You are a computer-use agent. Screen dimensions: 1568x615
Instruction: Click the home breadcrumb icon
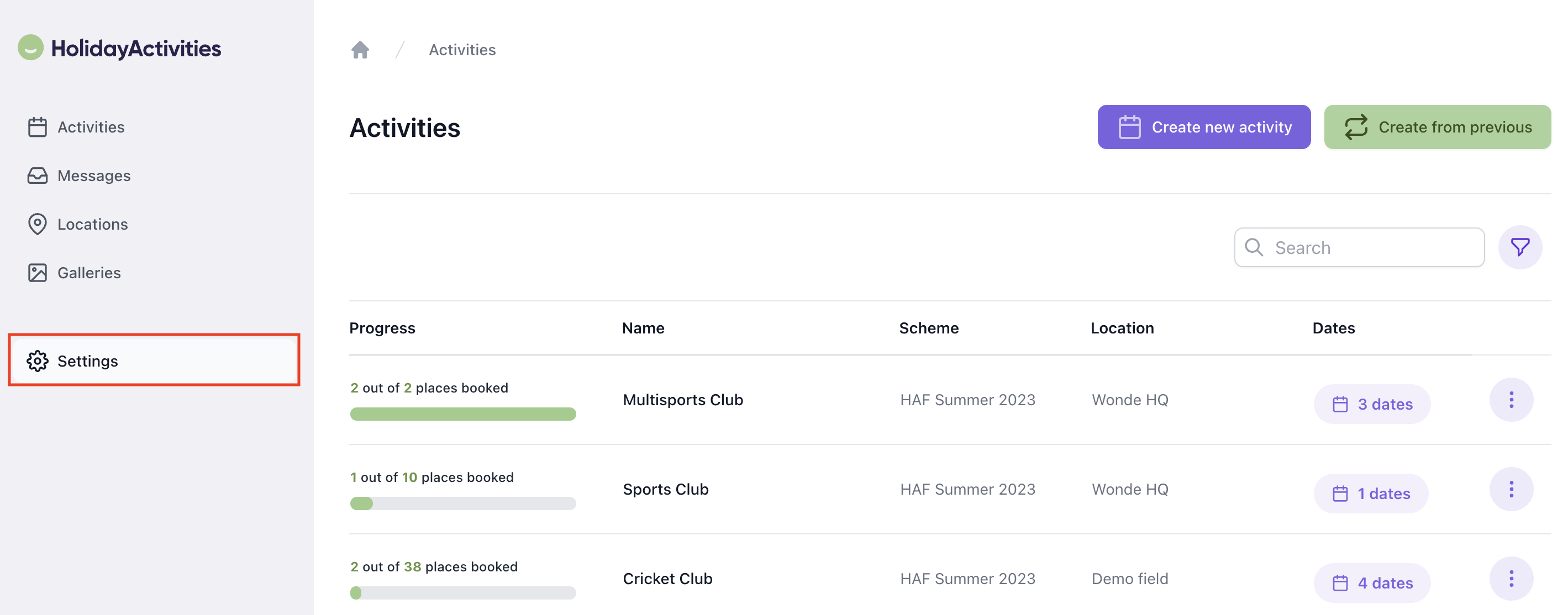(360, 49)
